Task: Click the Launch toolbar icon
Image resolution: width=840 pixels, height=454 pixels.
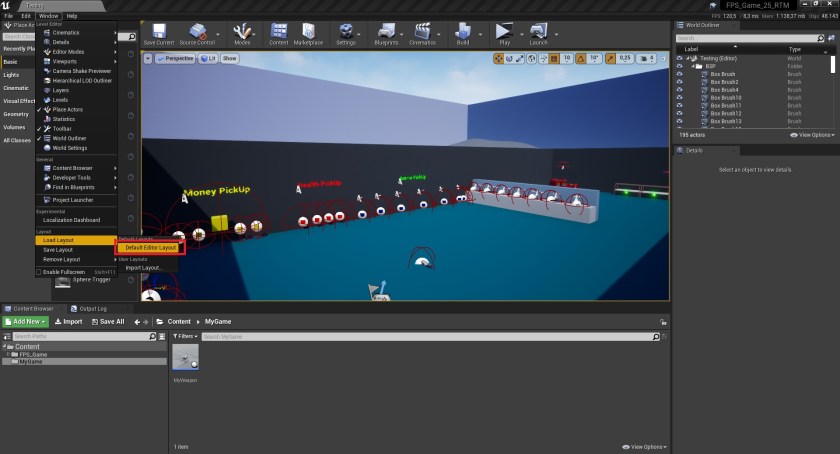Action: tap(538, 34)
